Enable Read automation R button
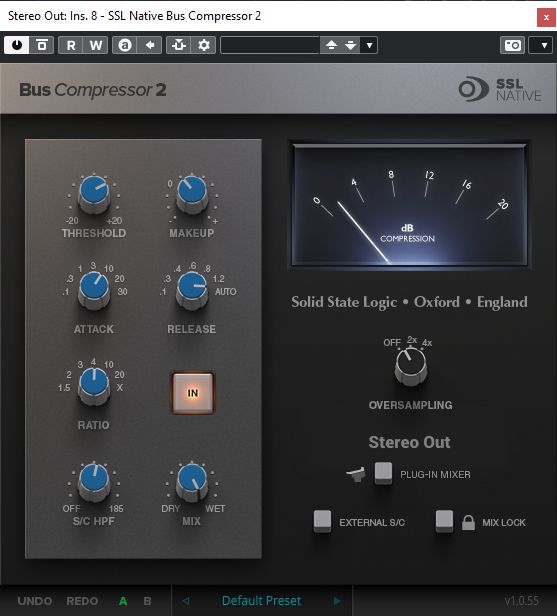This screenshot has height=616, width=557. point(71,45)
